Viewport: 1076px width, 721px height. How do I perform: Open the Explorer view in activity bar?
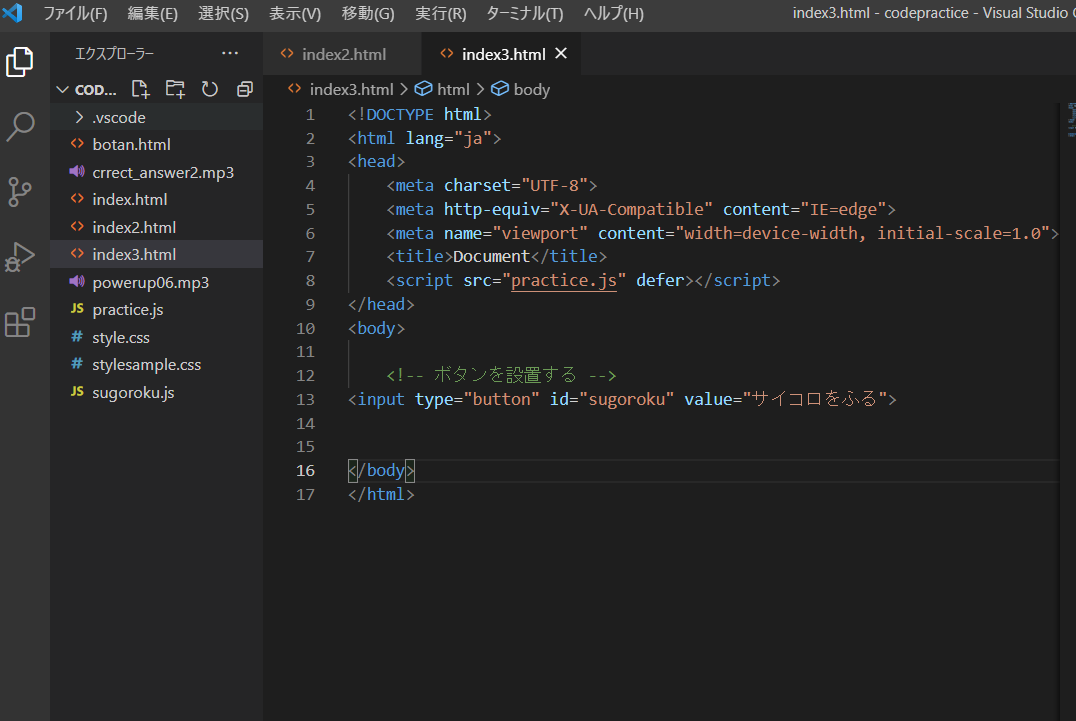pyautogui.click(x=20, y=63)
